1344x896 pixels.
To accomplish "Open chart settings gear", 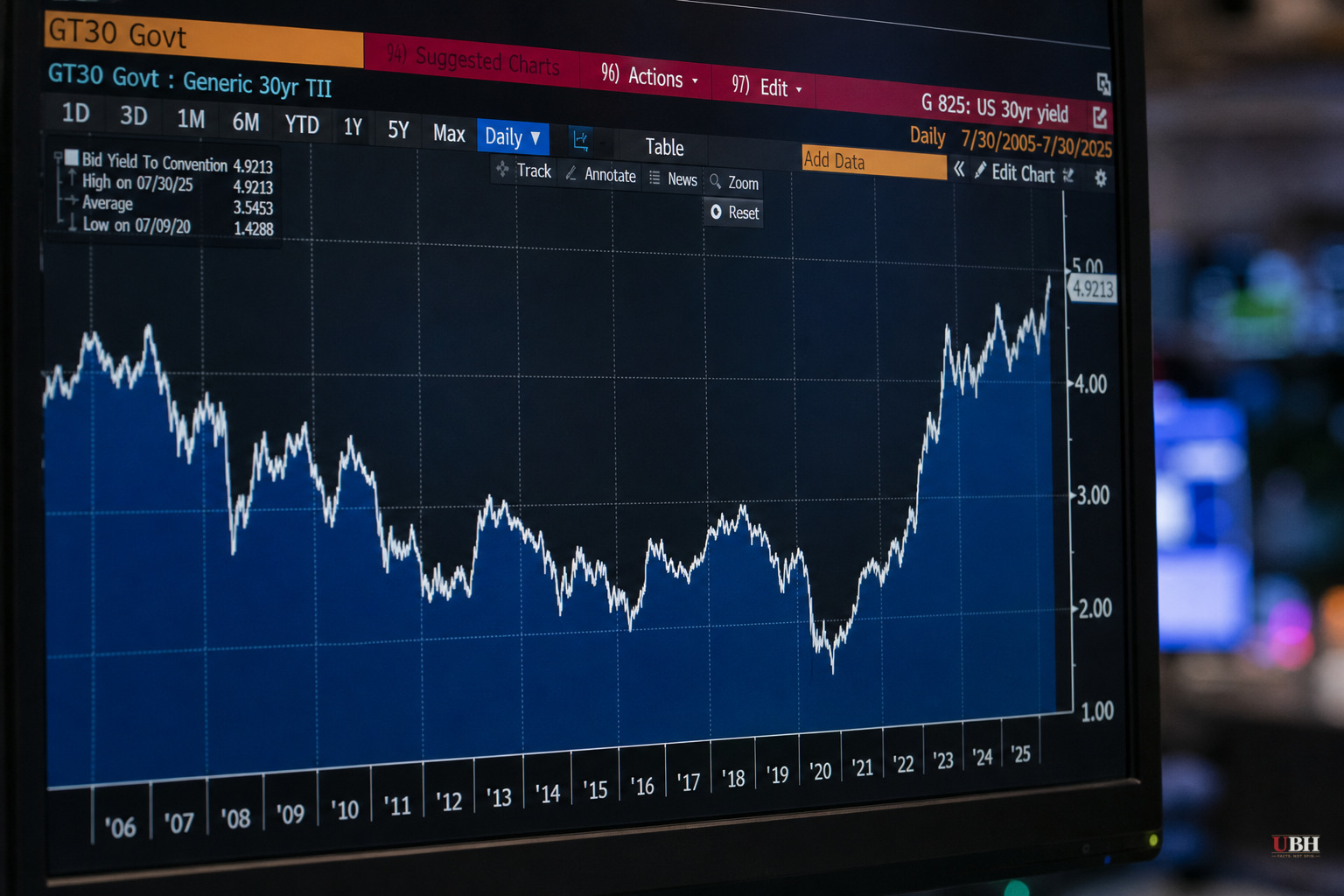I will click(x=1101, y=178).
